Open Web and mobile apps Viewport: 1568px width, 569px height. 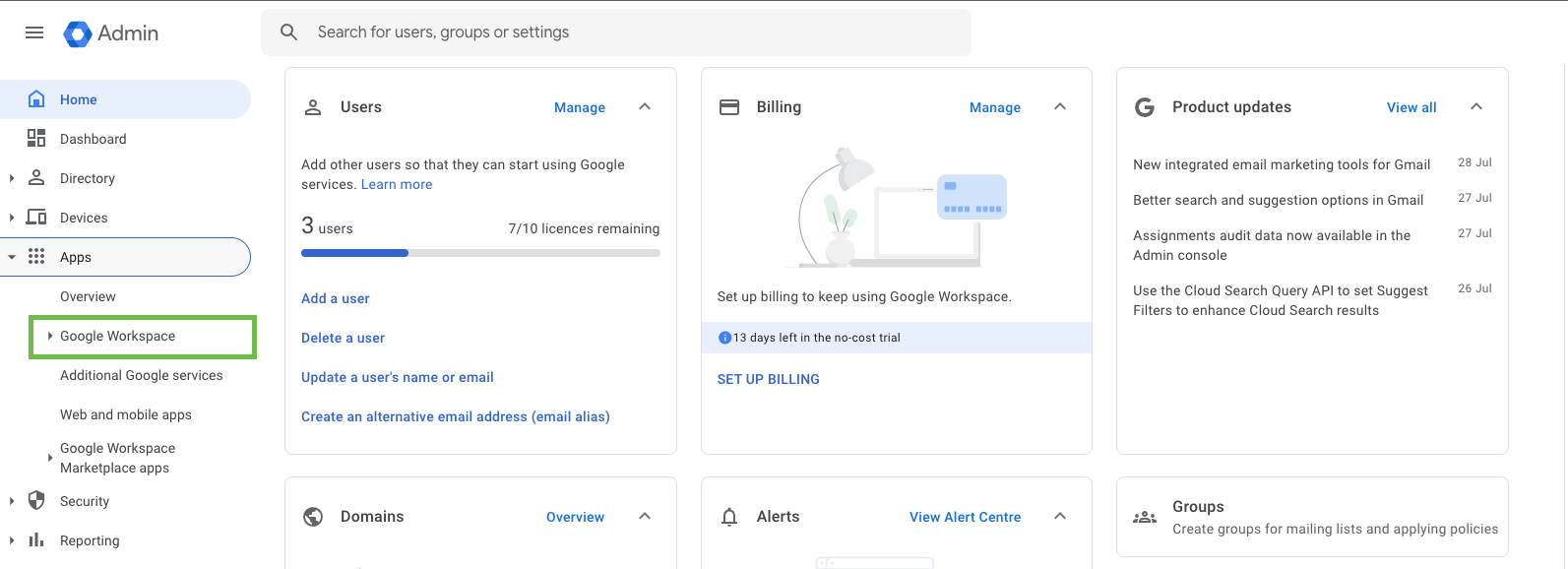point(126,414)
